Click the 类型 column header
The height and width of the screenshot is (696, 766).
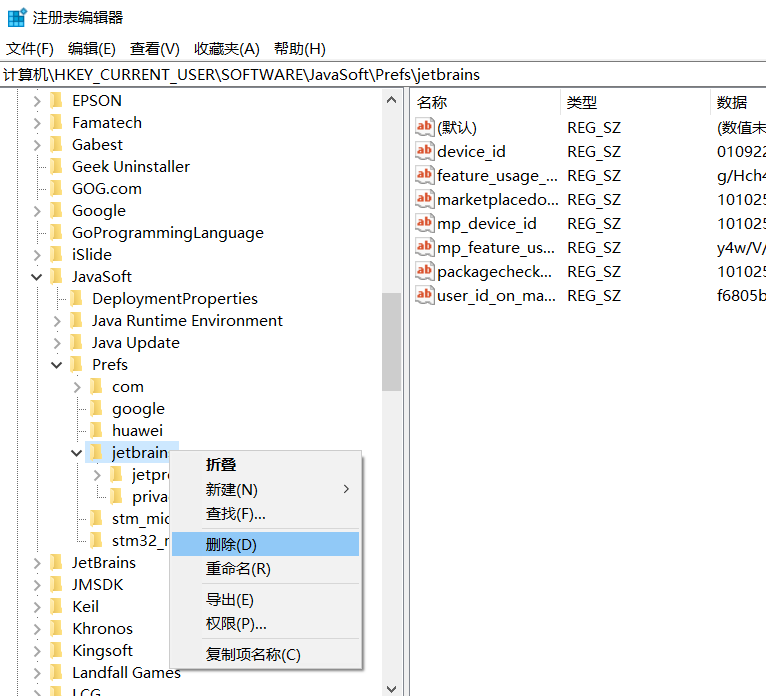pos(581,102)
